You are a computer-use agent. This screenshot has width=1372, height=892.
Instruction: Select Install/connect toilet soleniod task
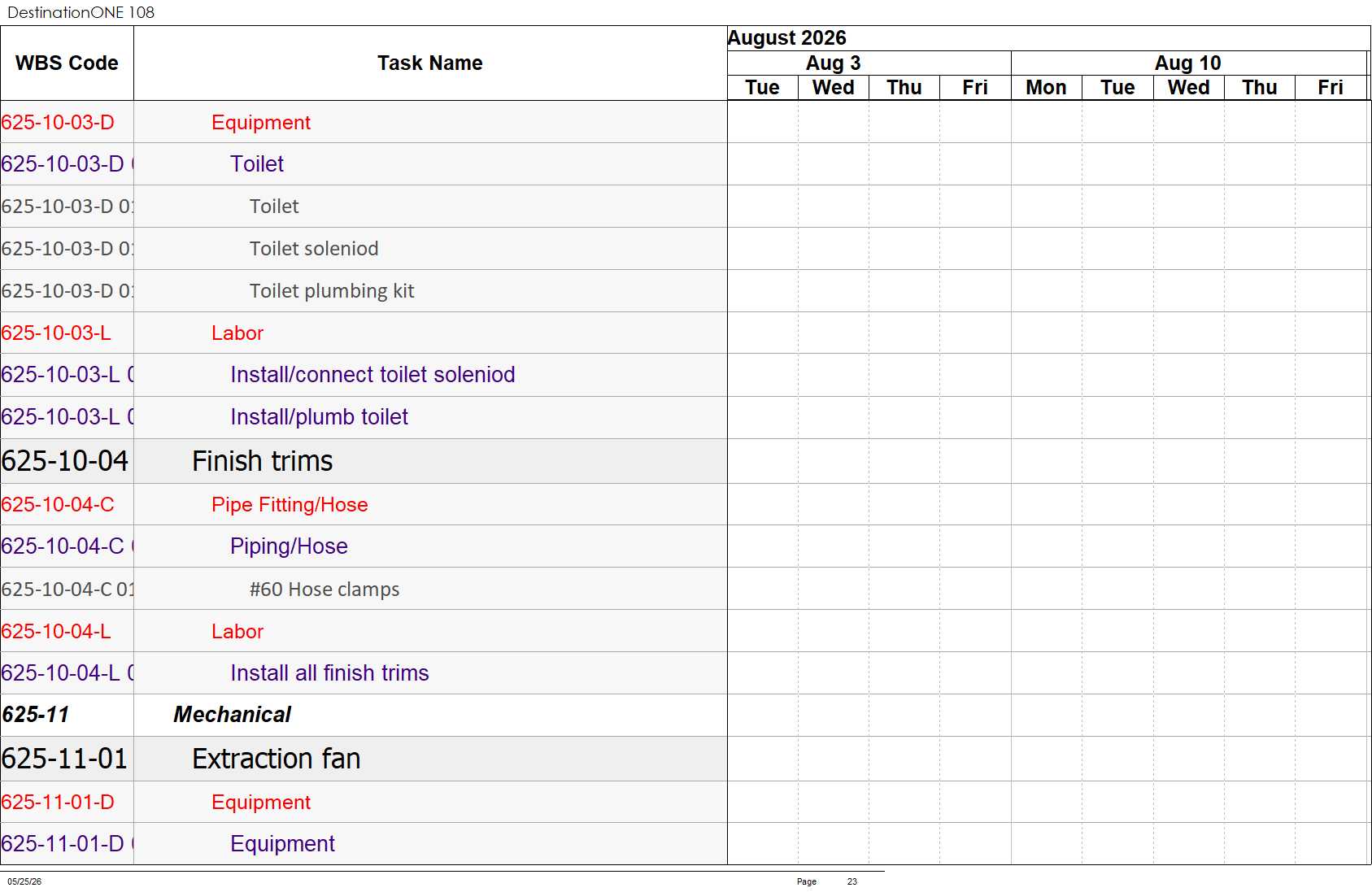372,375
